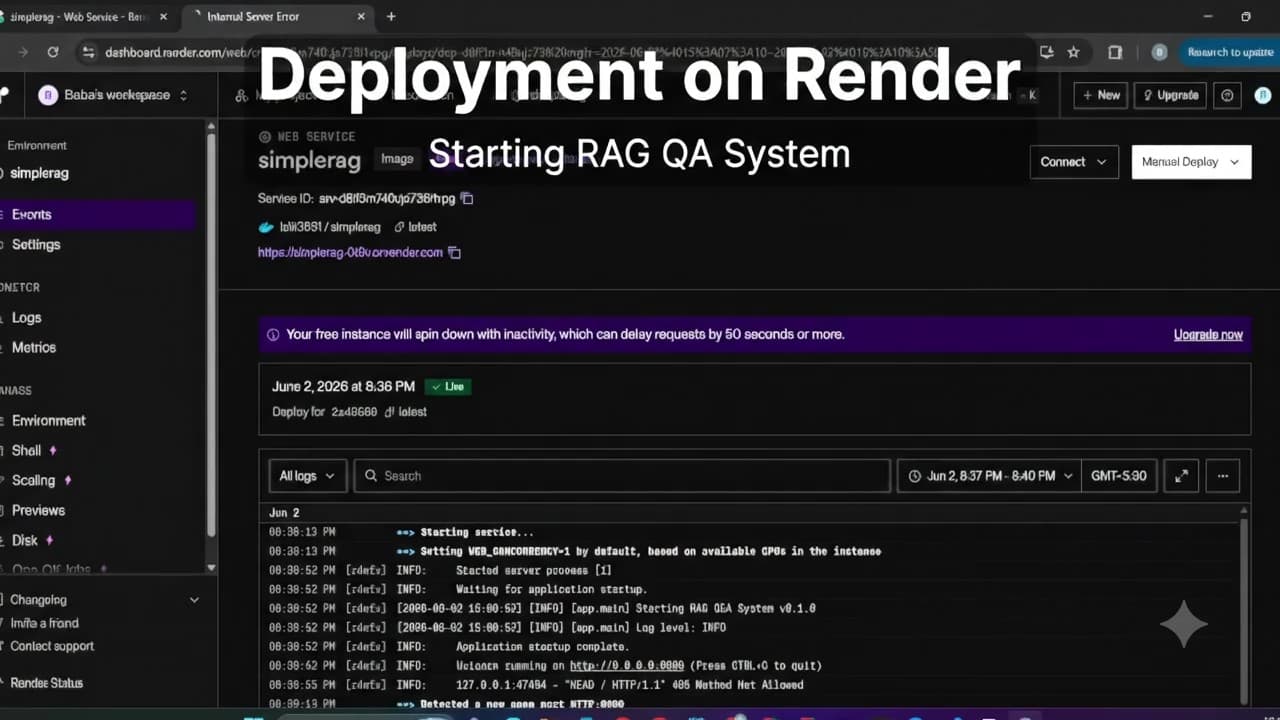The height and width of the screenshot is (720, 1280).
Task: Click the http://0.0.0.0 link in logs
Action: click(627, 666)
